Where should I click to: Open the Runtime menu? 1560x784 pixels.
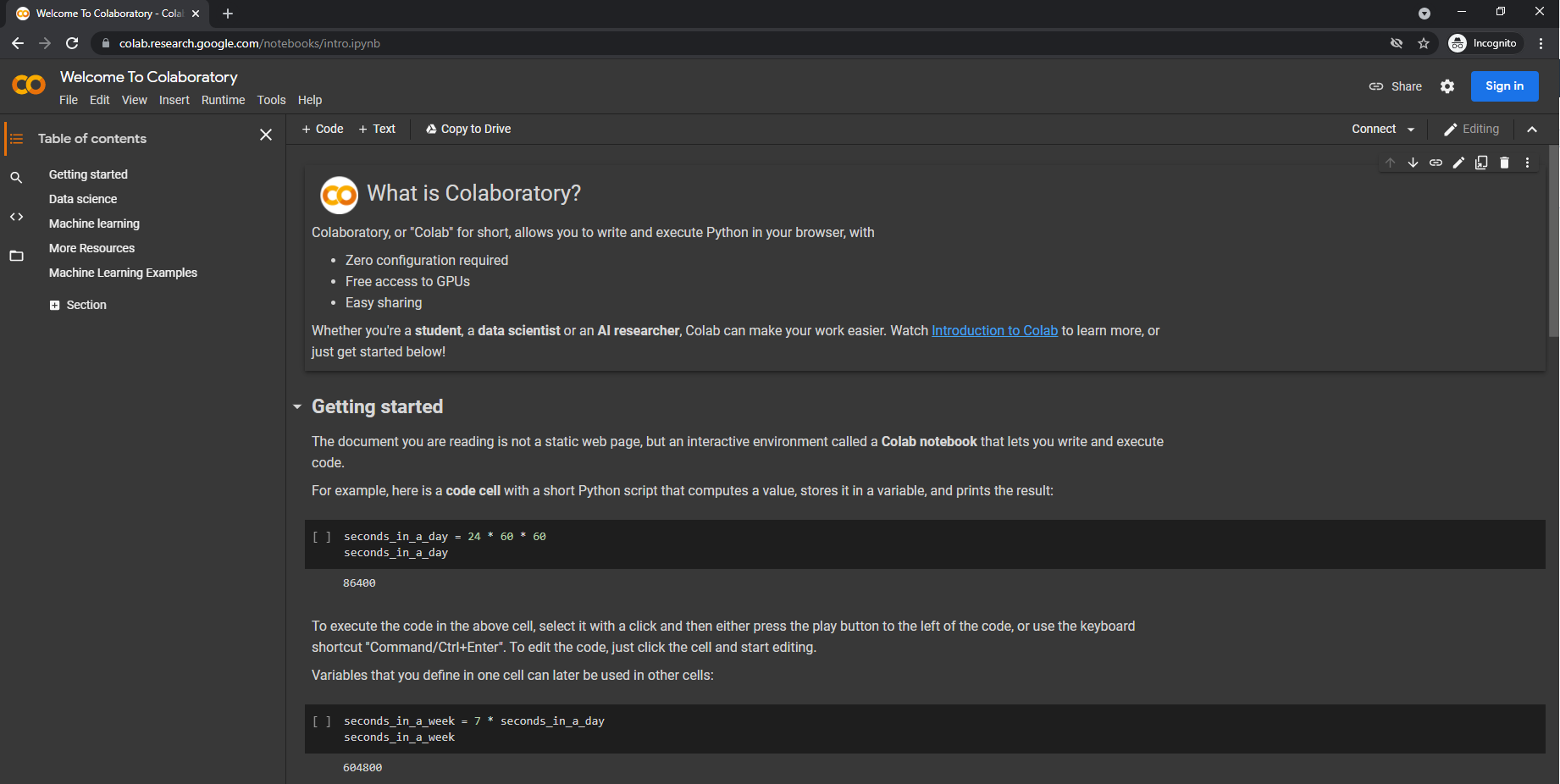tap(223, 100)
